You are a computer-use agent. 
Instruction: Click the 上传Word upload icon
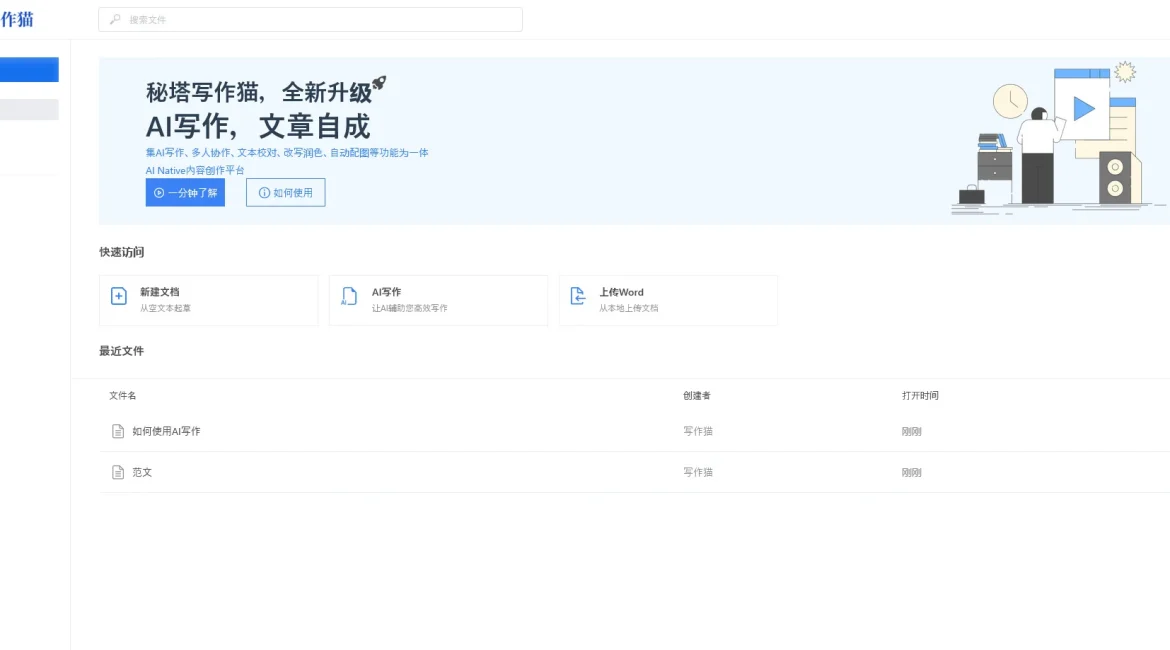click(578, 296)
